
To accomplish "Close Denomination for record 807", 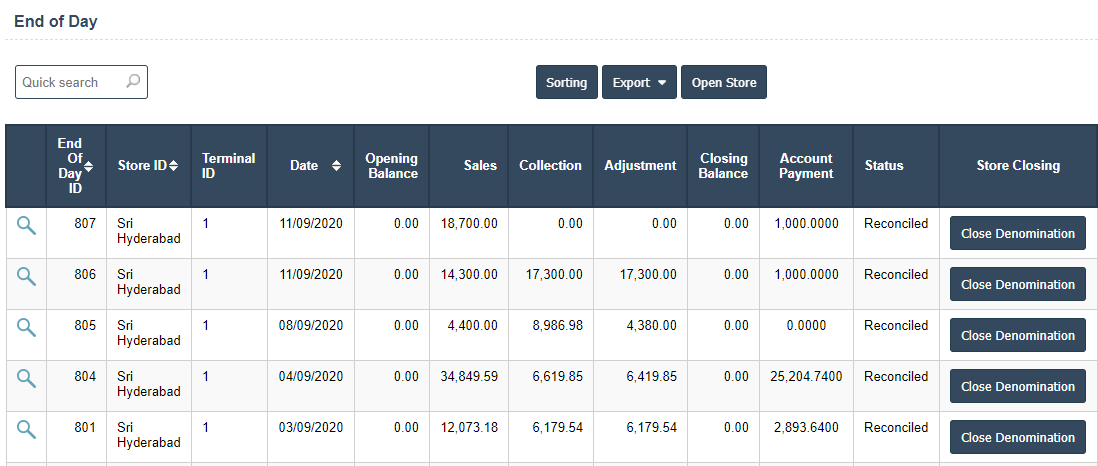I will pos(1017,234).
